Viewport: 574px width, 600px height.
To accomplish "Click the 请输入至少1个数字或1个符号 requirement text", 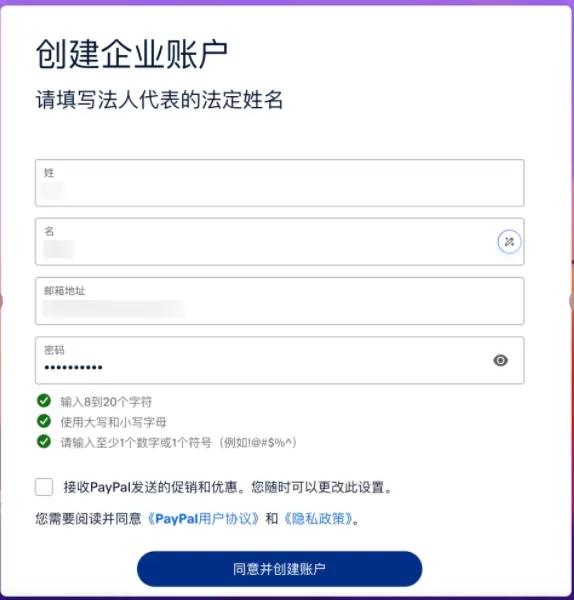I will 136,443.
